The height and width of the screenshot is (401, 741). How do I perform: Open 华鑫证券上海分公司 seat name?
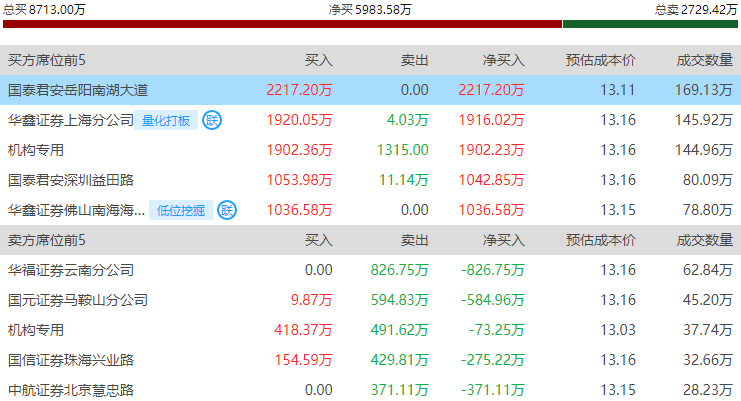(71, 120)
